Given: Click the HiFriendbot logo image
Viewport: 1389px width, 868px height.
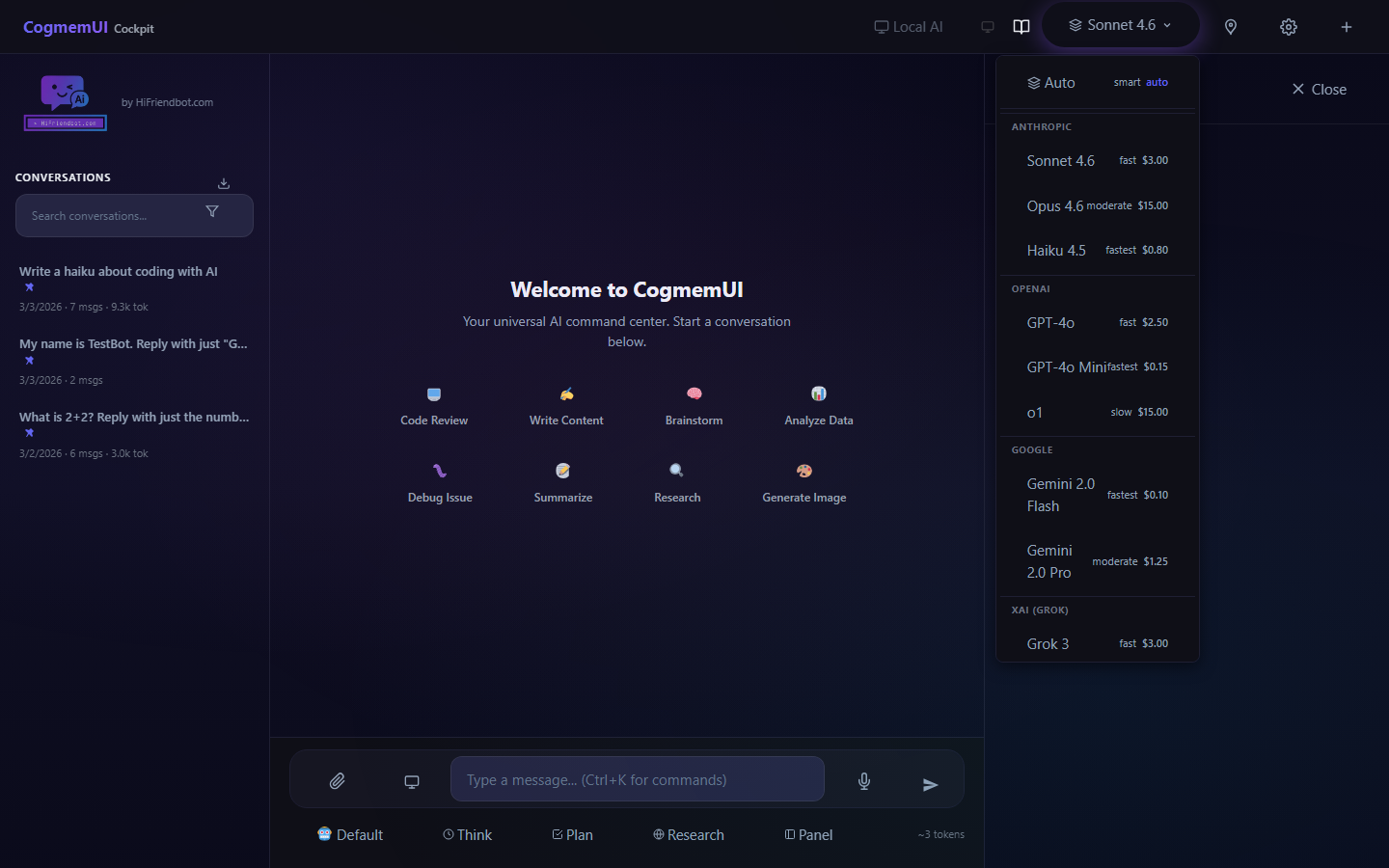Looking at the screenshot, I should [66, 102].
